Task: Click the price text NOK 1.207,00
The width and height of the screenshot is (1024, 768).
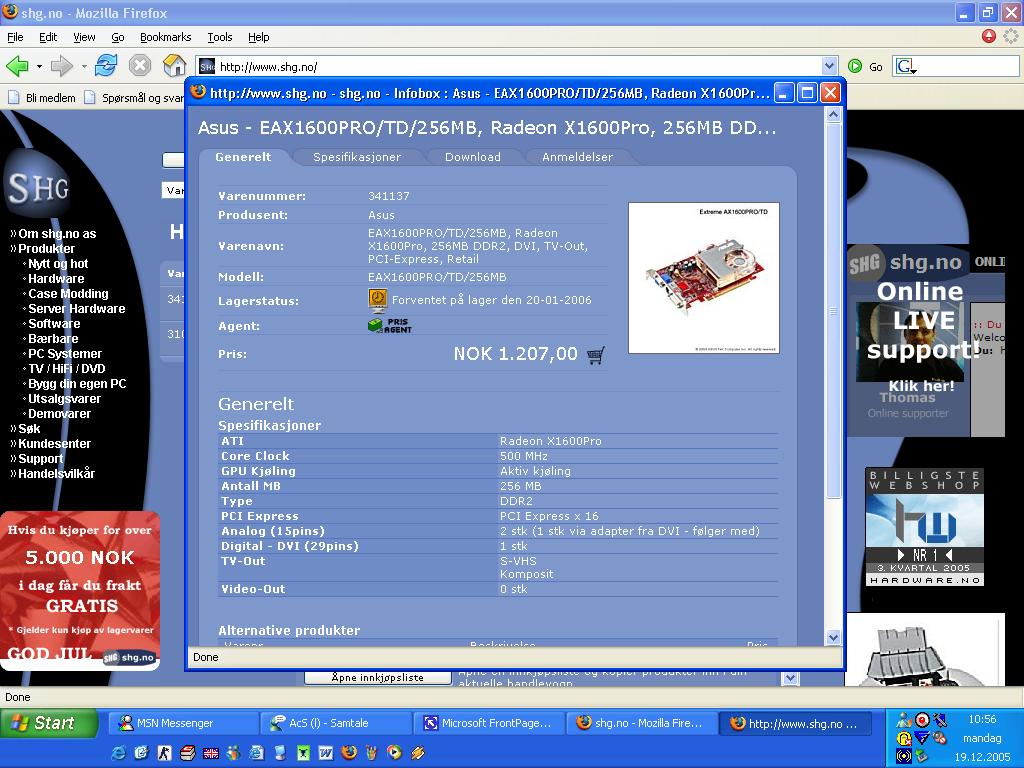Action: click(515, 354)
